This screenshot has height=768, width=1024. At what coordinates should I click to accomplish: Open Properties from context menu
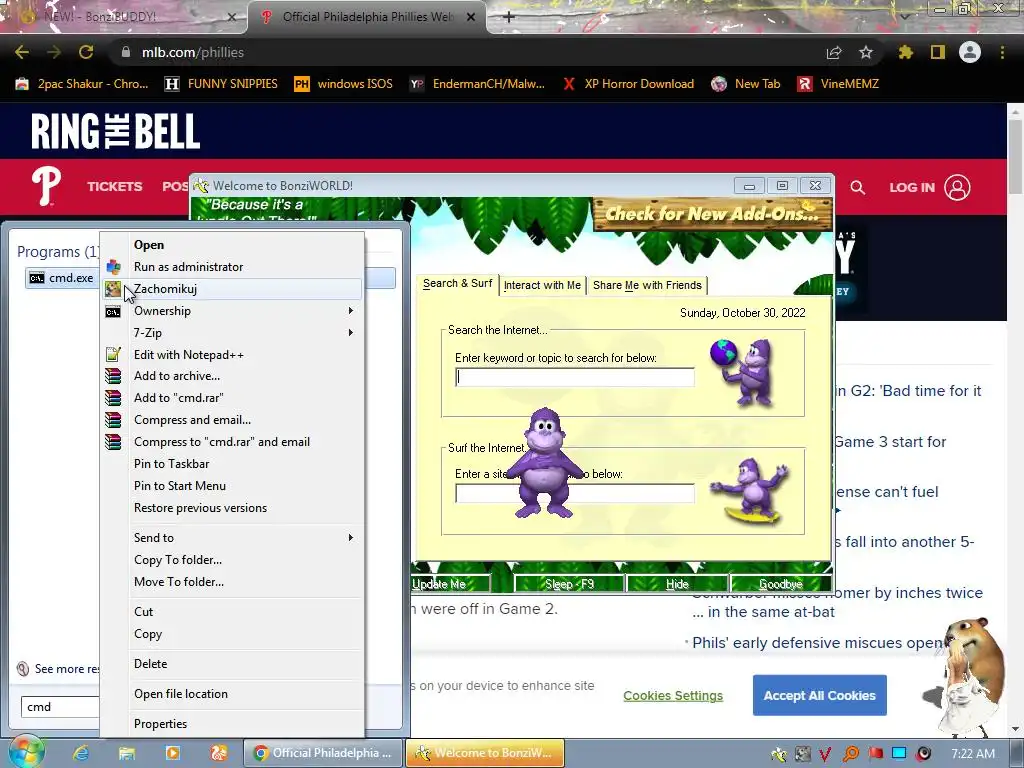point(232,724)
